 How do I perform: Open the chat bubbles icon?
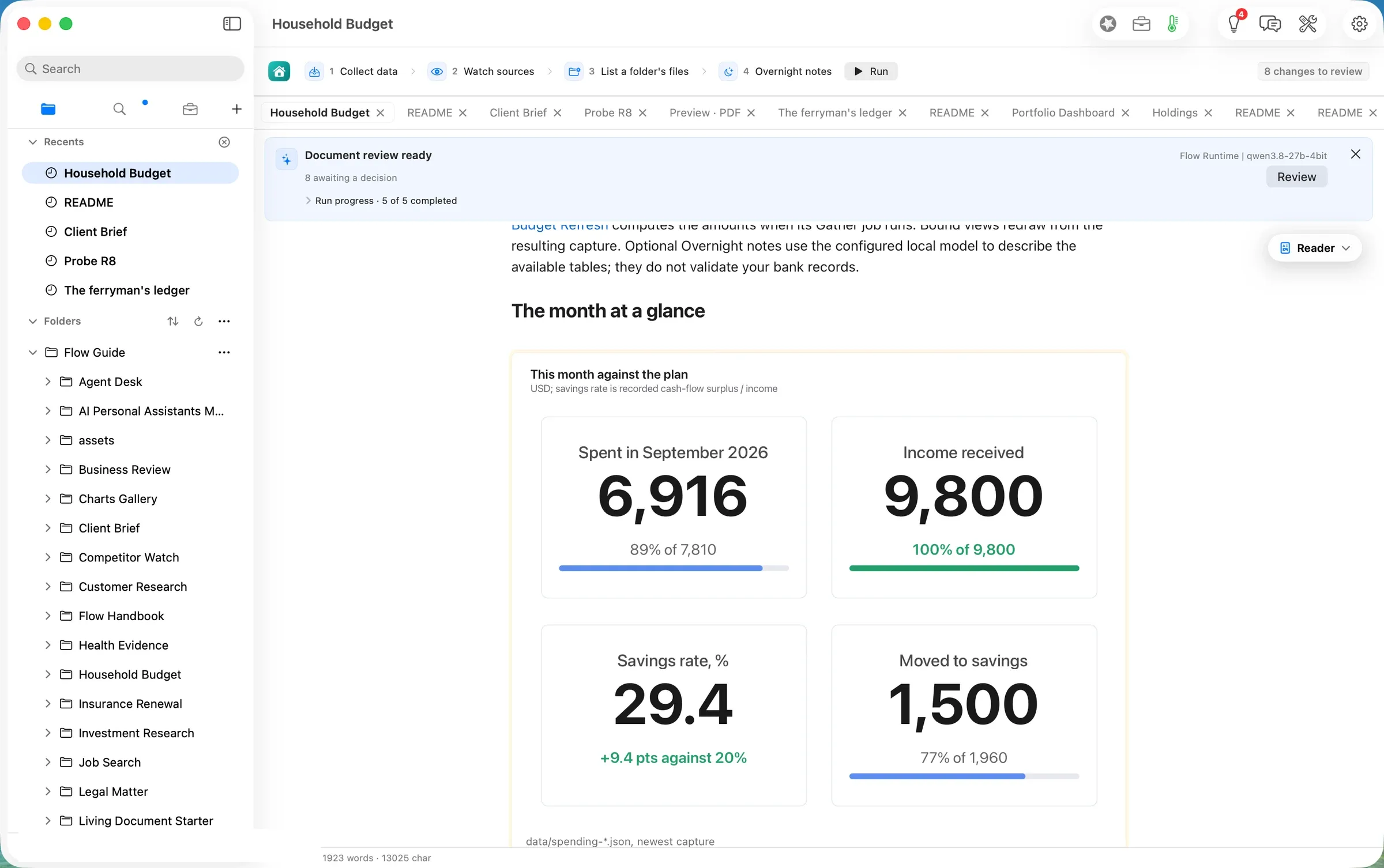coord(1270,24)
